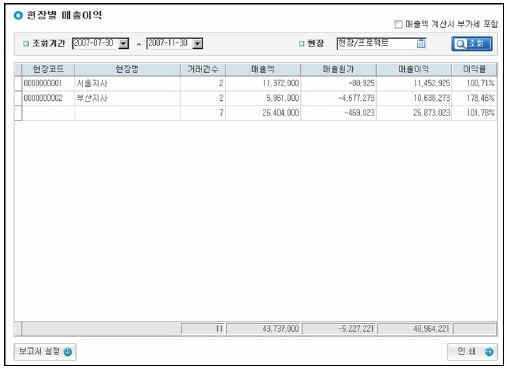Click site code 0000000002 cell
This screenshot has width=507, height=369.
click(48, 98)
